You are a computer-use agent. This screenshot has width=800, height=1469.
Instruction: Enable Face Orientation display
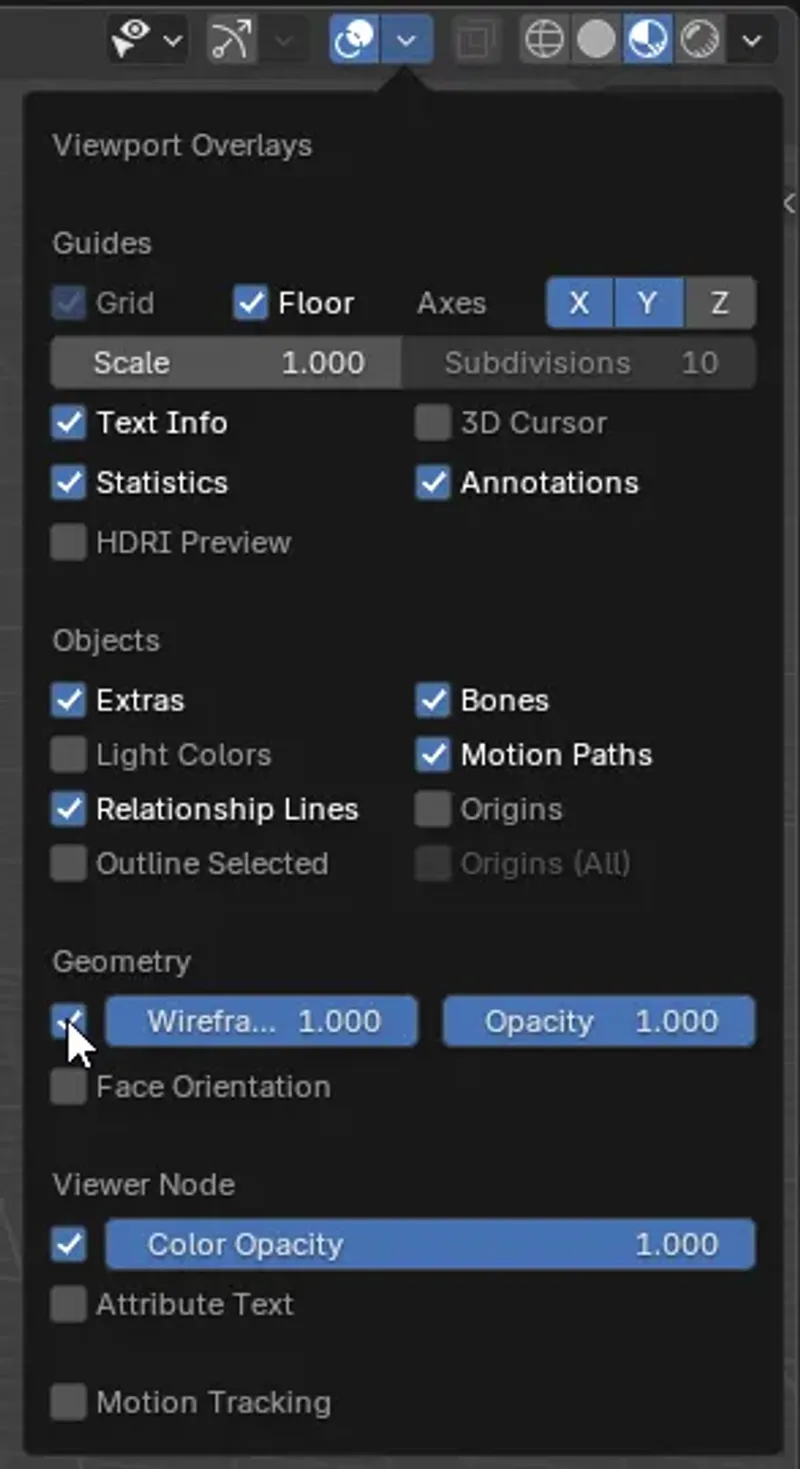tap(68, 1086)
